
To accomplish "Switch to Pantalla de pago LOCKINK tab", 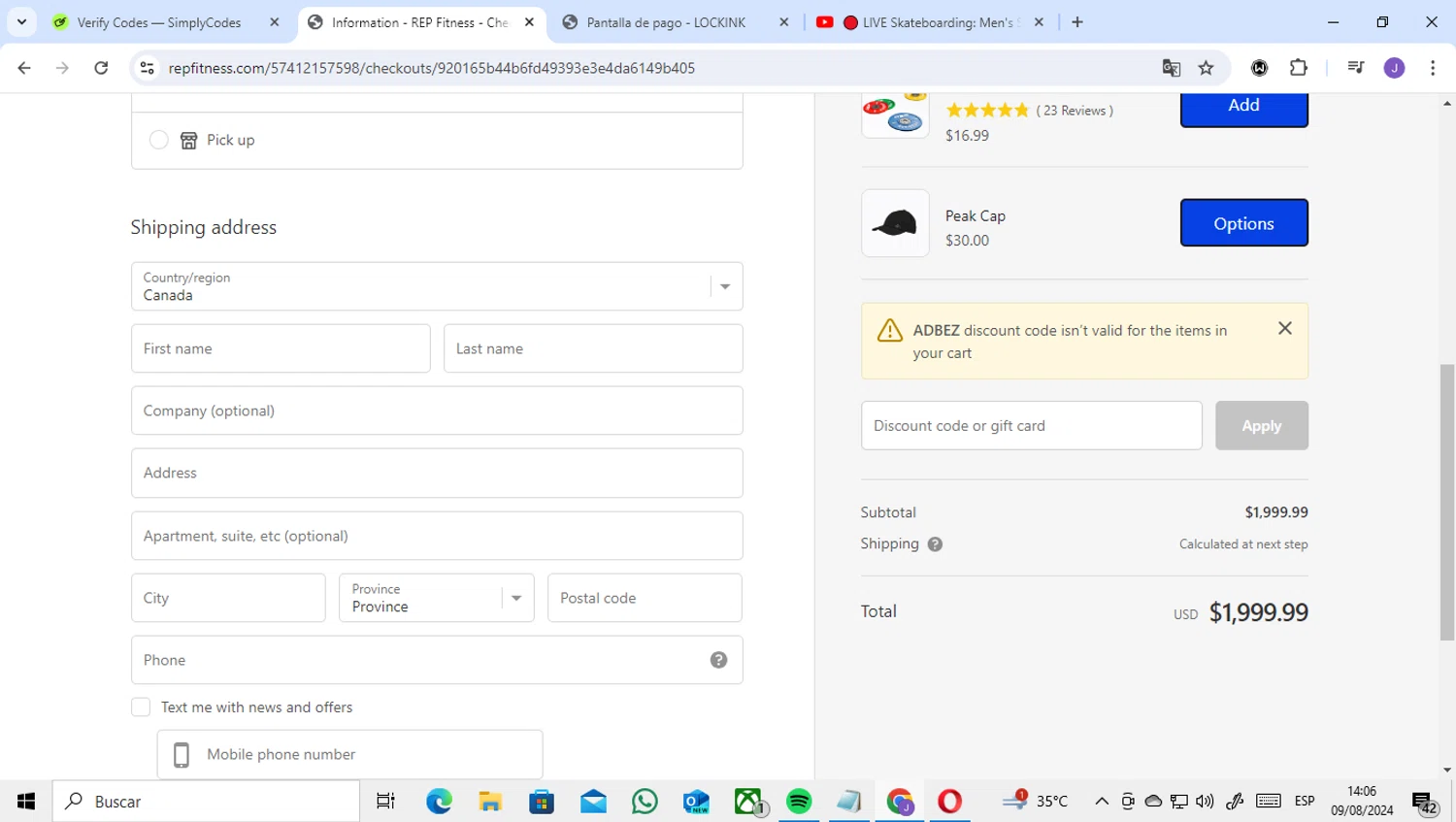I will (x=666, y=22).
